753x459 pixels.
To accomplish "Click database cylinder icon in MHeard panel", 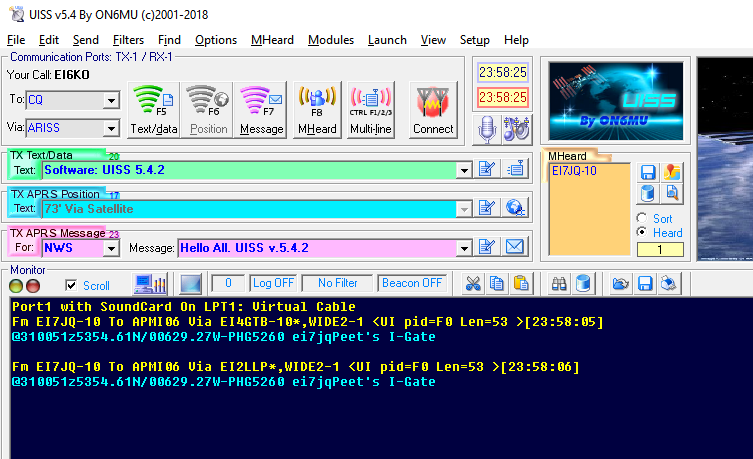I will point(648,193).
